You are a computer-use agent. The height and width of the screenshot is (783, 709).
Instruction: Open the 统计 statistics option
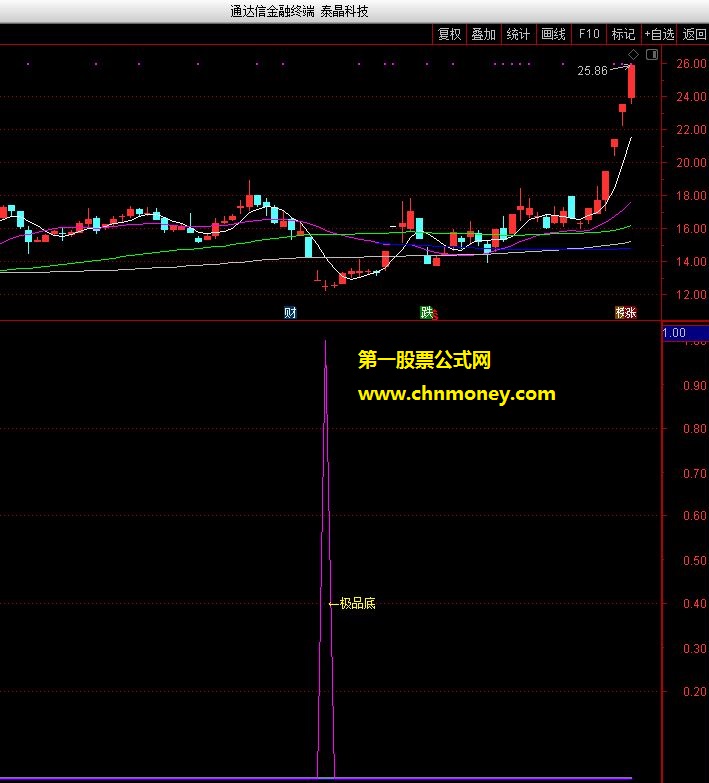518,34
